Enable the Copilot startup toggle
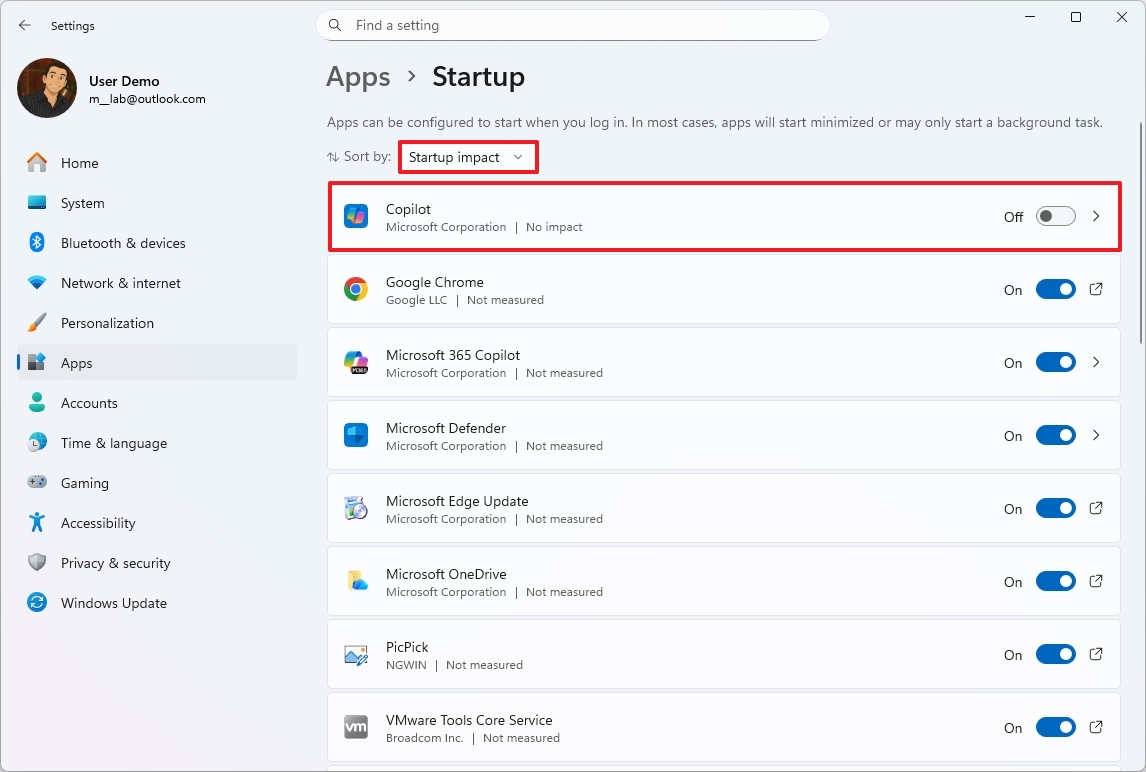 (x=1055, y=216)
